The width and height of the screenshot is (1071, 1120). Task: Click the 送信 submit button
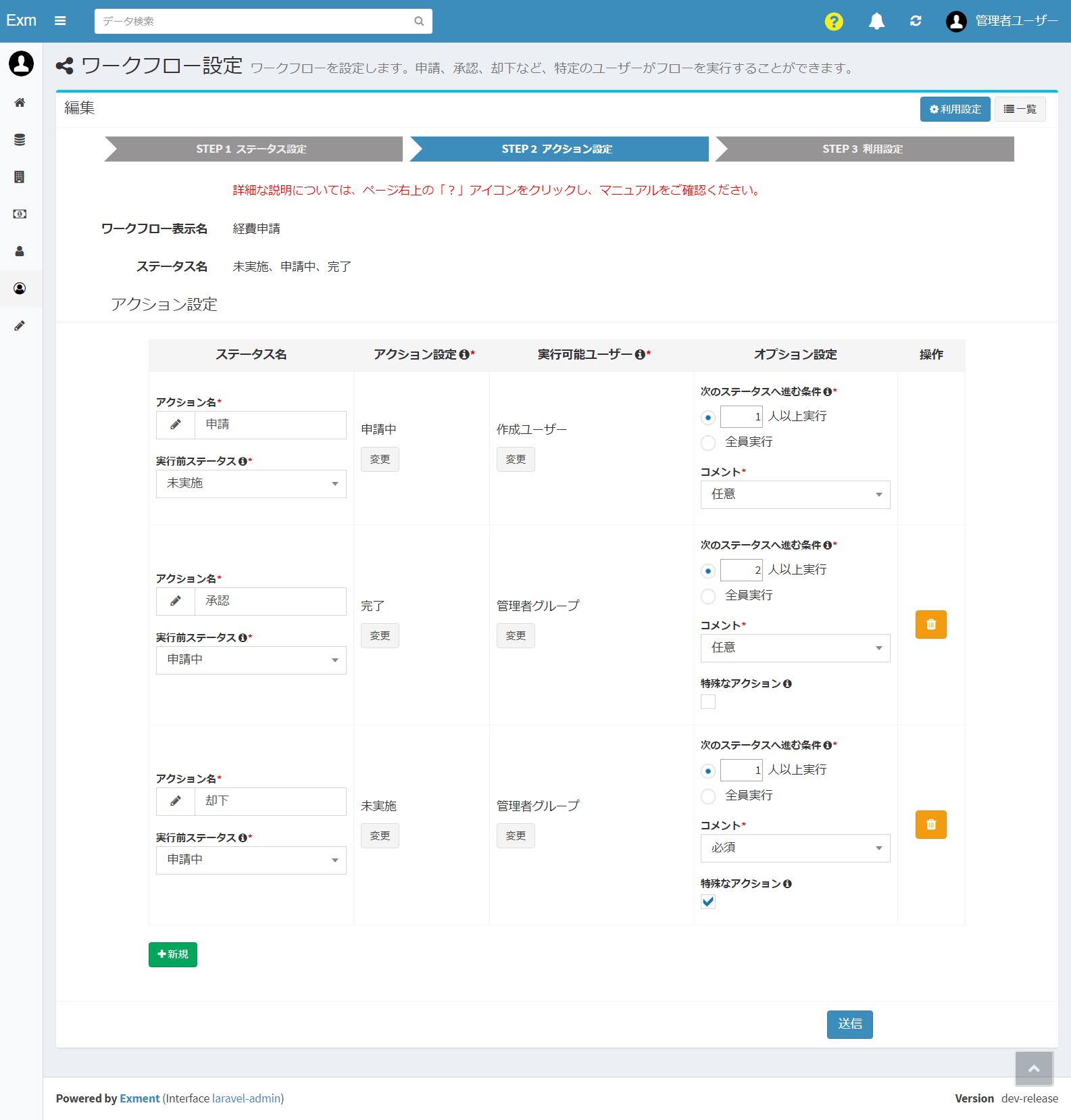coord(849,1025)
